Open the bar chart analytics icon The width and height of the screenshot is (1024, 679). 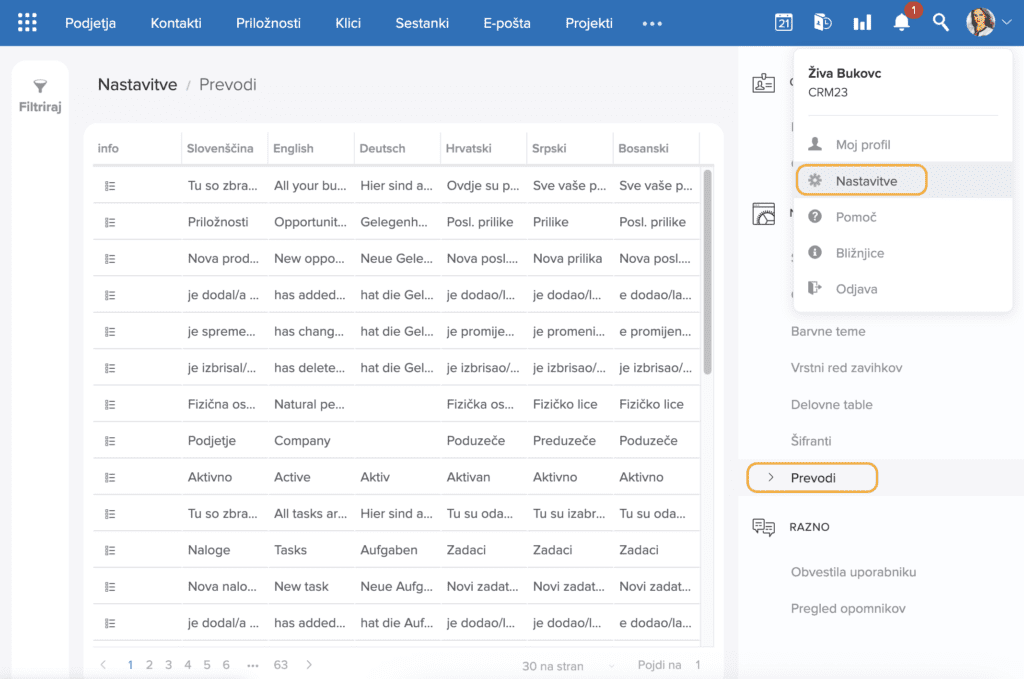pos(862,22)
